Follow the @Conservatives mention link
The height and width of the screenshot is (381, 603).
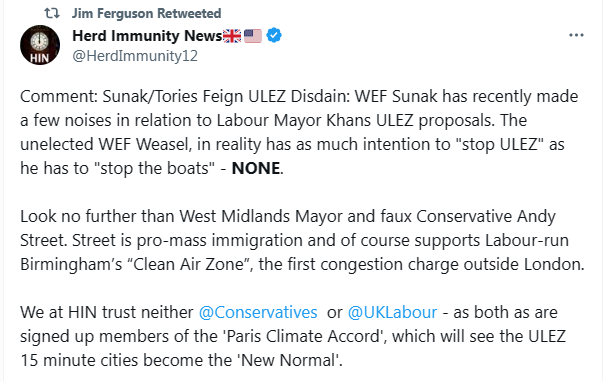[258, 312]
